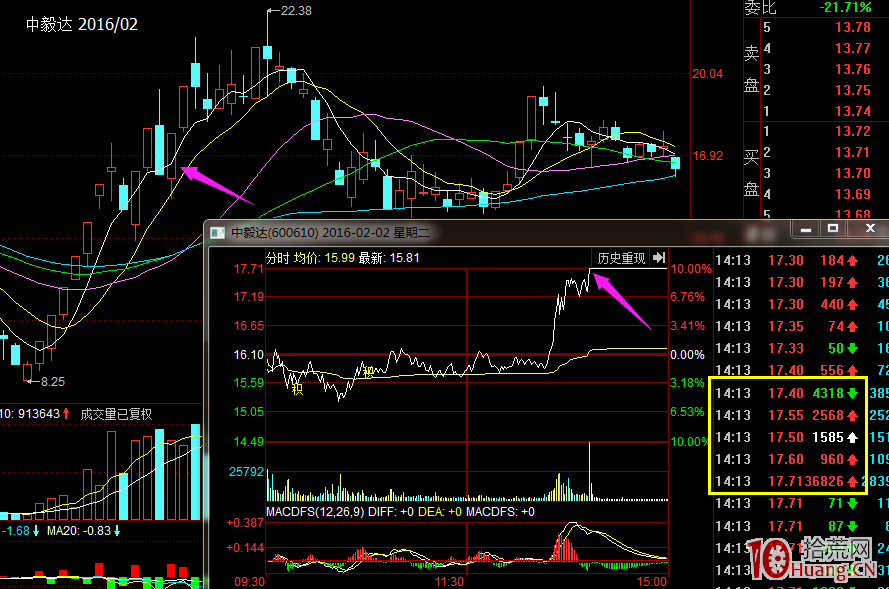Select sell level 1 price 13.74

(851, 111)
